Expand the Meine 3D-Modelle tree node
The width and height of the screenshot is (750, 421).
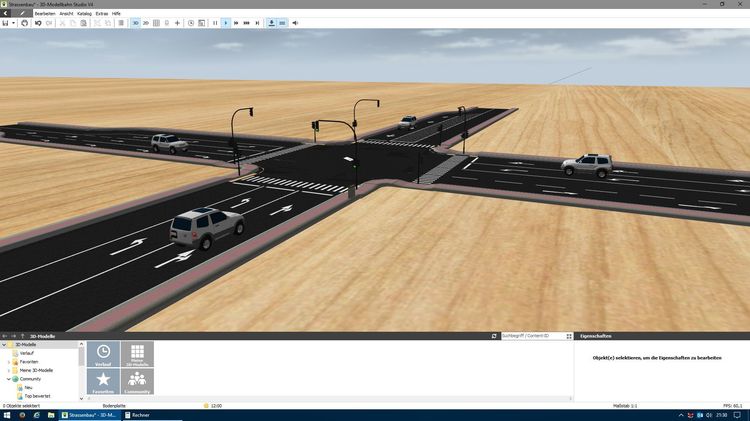click(9, 370)
